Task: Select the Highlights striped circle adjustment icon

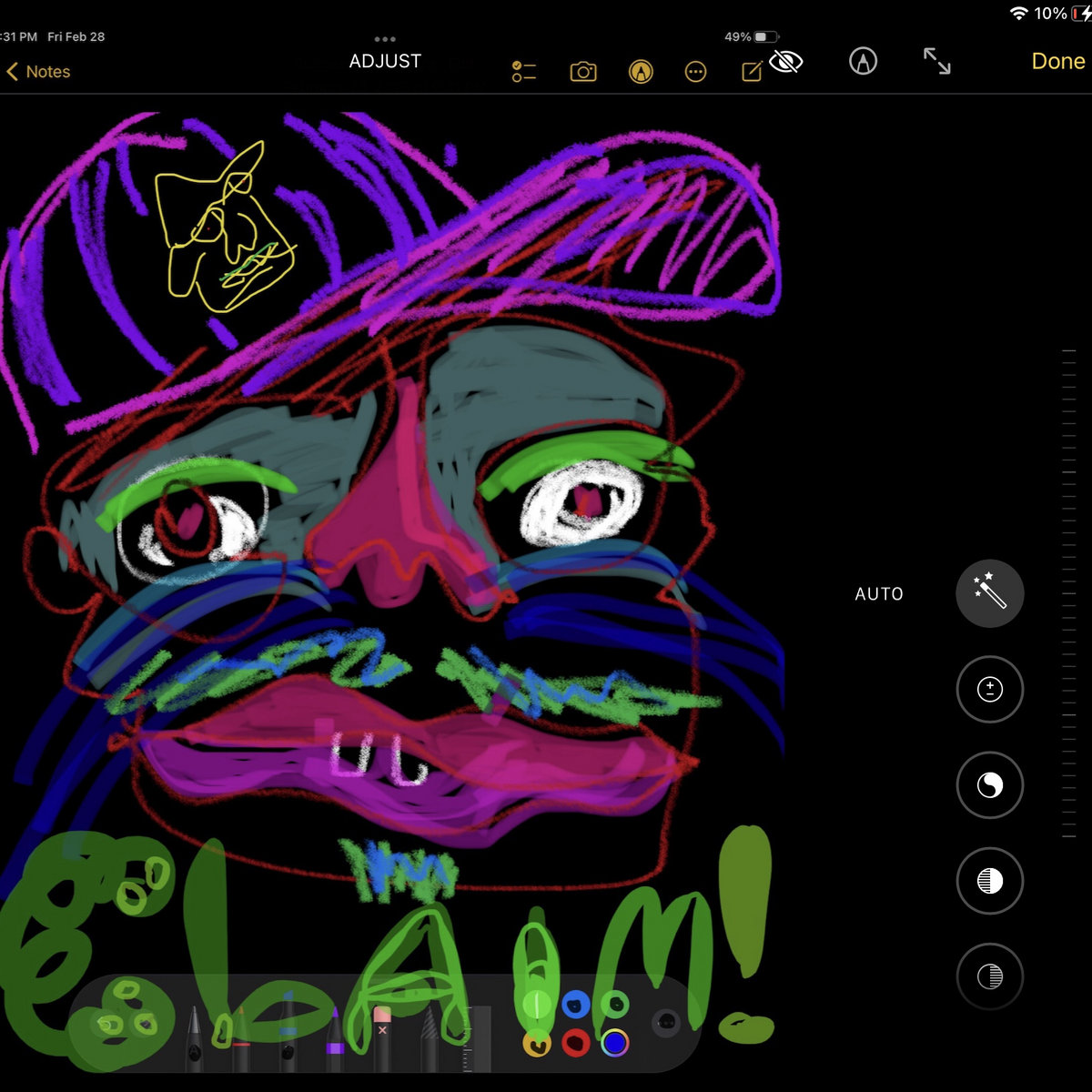Action: tap(989, 881)
